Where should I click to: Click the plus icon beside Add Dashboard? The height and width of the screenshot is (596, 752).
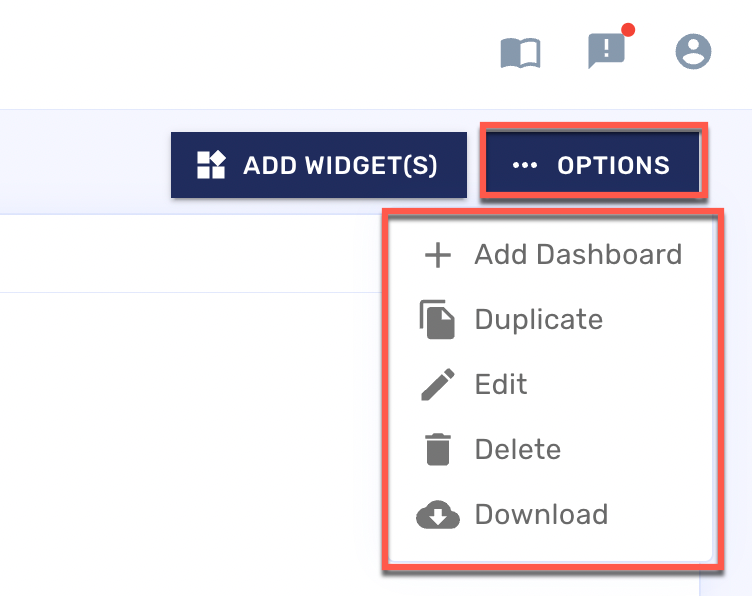pyautogui.click(x=438, y=255)
